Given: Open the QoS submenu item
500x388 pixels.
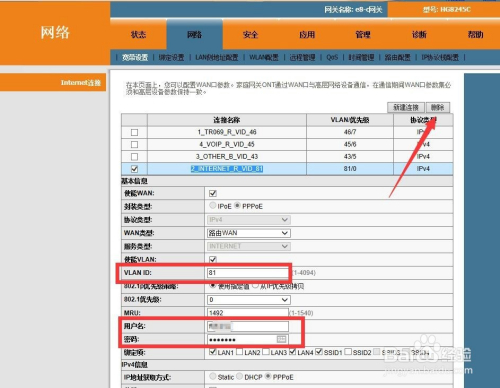Looking at the screenshot, I should tap(332, 57).
